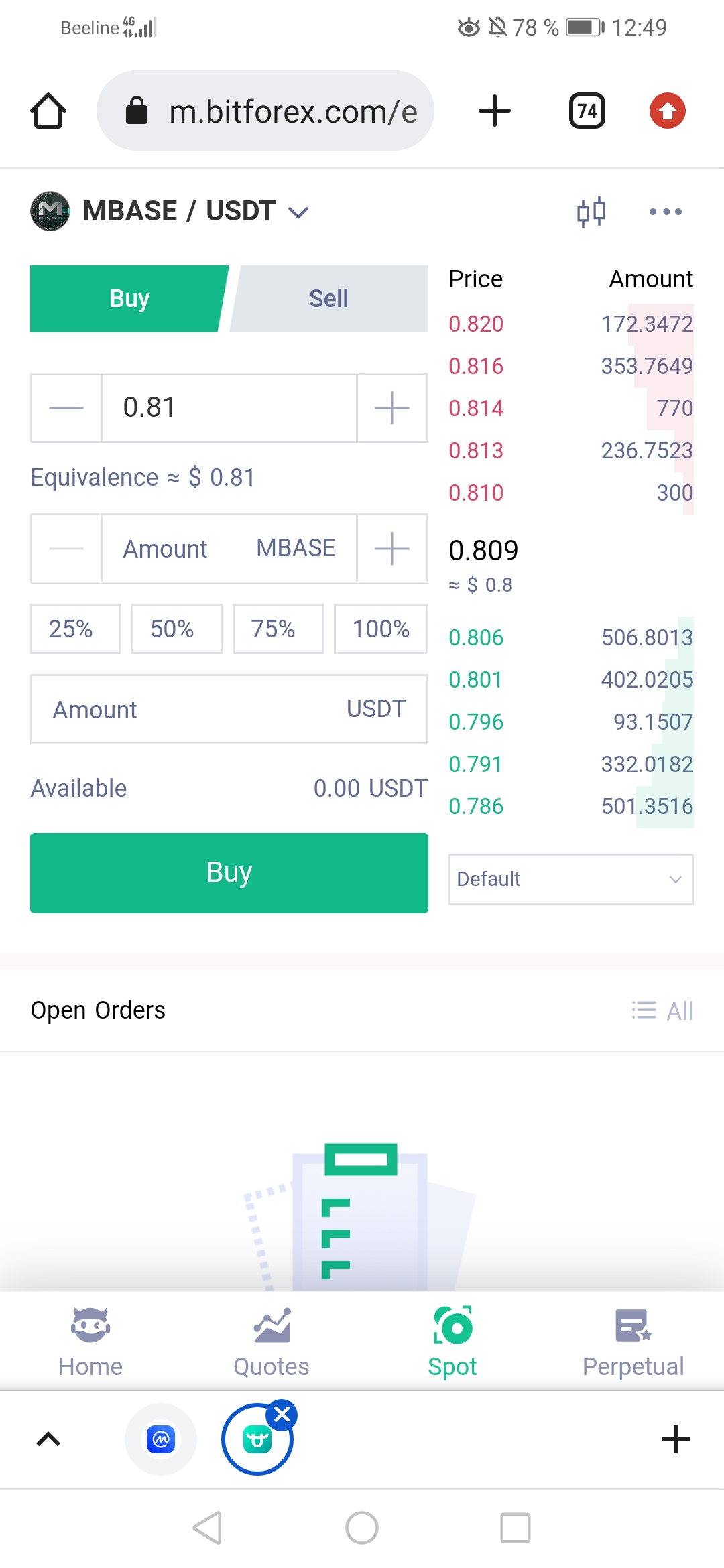
Task: Open the tab switcher showing 74 tabs
Action: pyautogui.click(x=587, y=111)
